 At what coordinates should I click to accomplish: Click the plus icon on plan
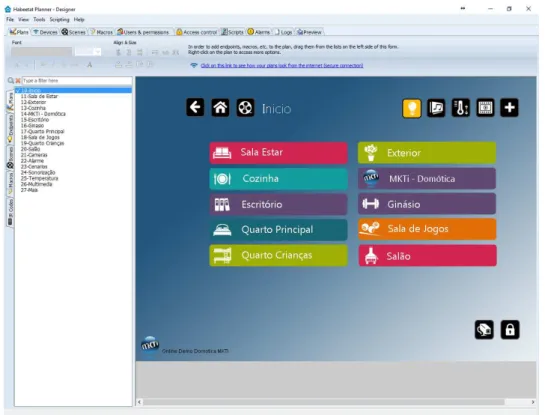tap(509, 108)
